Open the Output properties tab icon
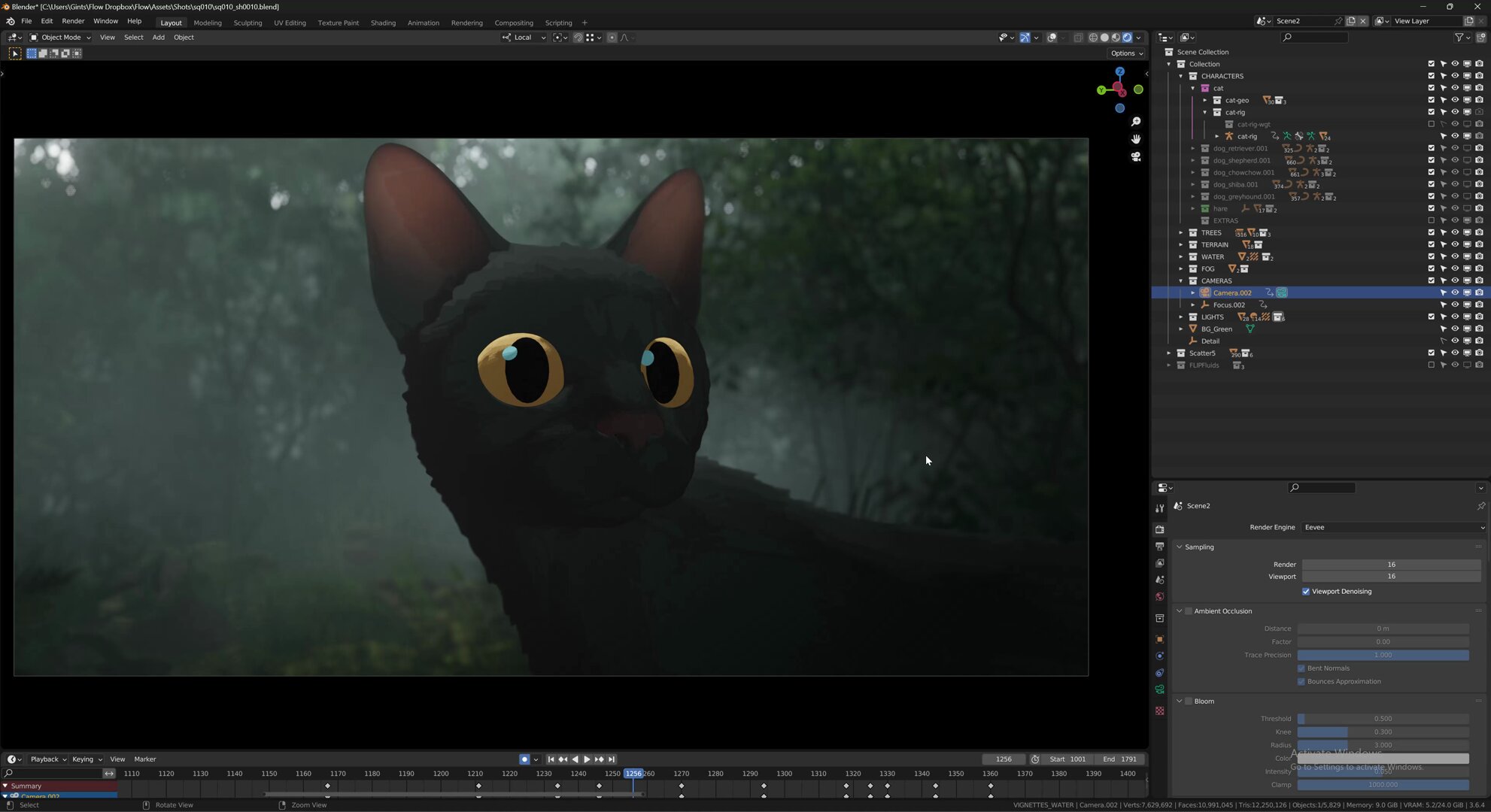The height and width of the screenshot is (812, 1491). pyautogui.click(x=1160, y=547)
